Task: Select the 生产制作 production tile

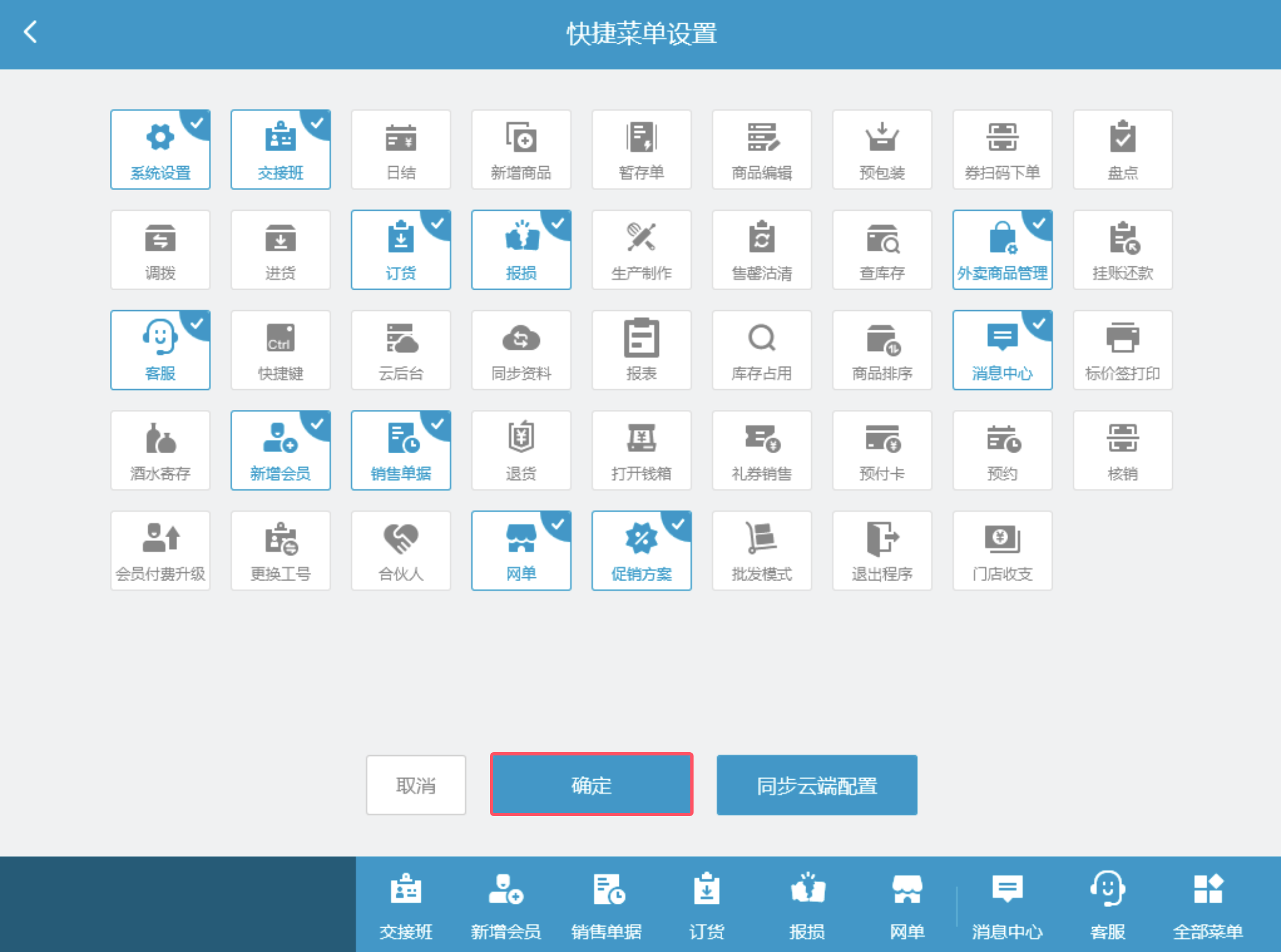Action: (641, 250)
